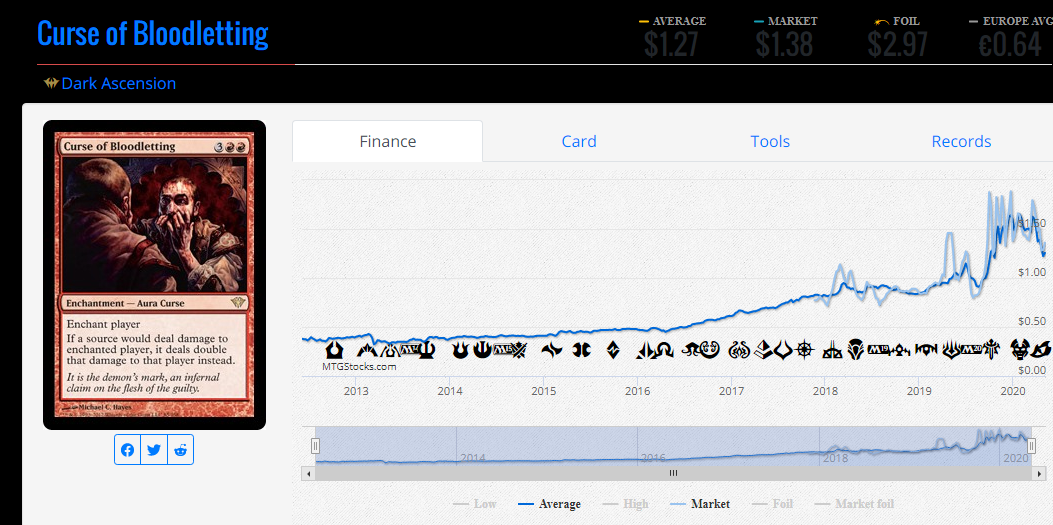1053x525 pixels.
Task: Click the Dark Ascension set icon
Action: [x=51, y=84]
